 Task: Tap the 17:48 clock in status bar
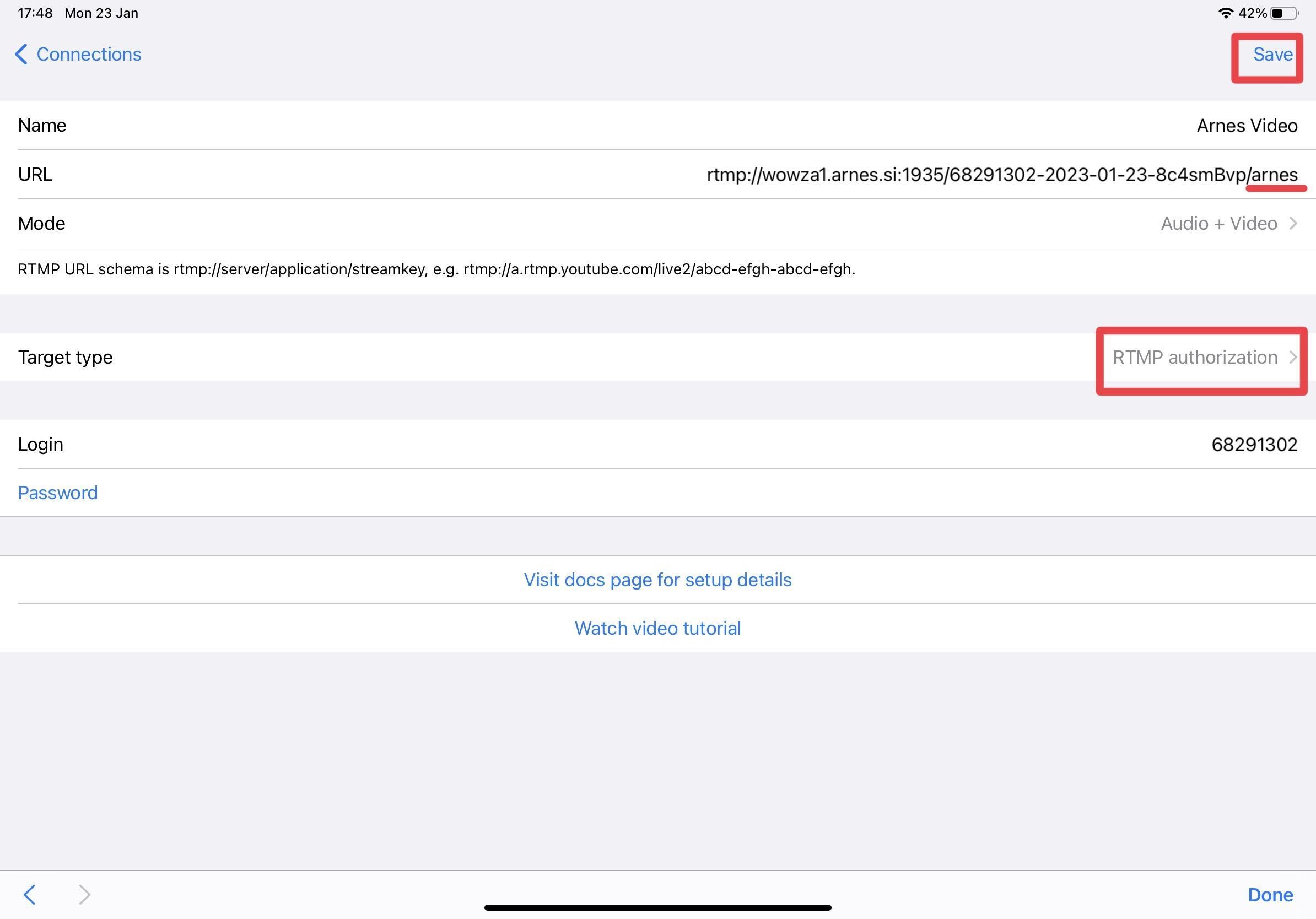(35, 13)
